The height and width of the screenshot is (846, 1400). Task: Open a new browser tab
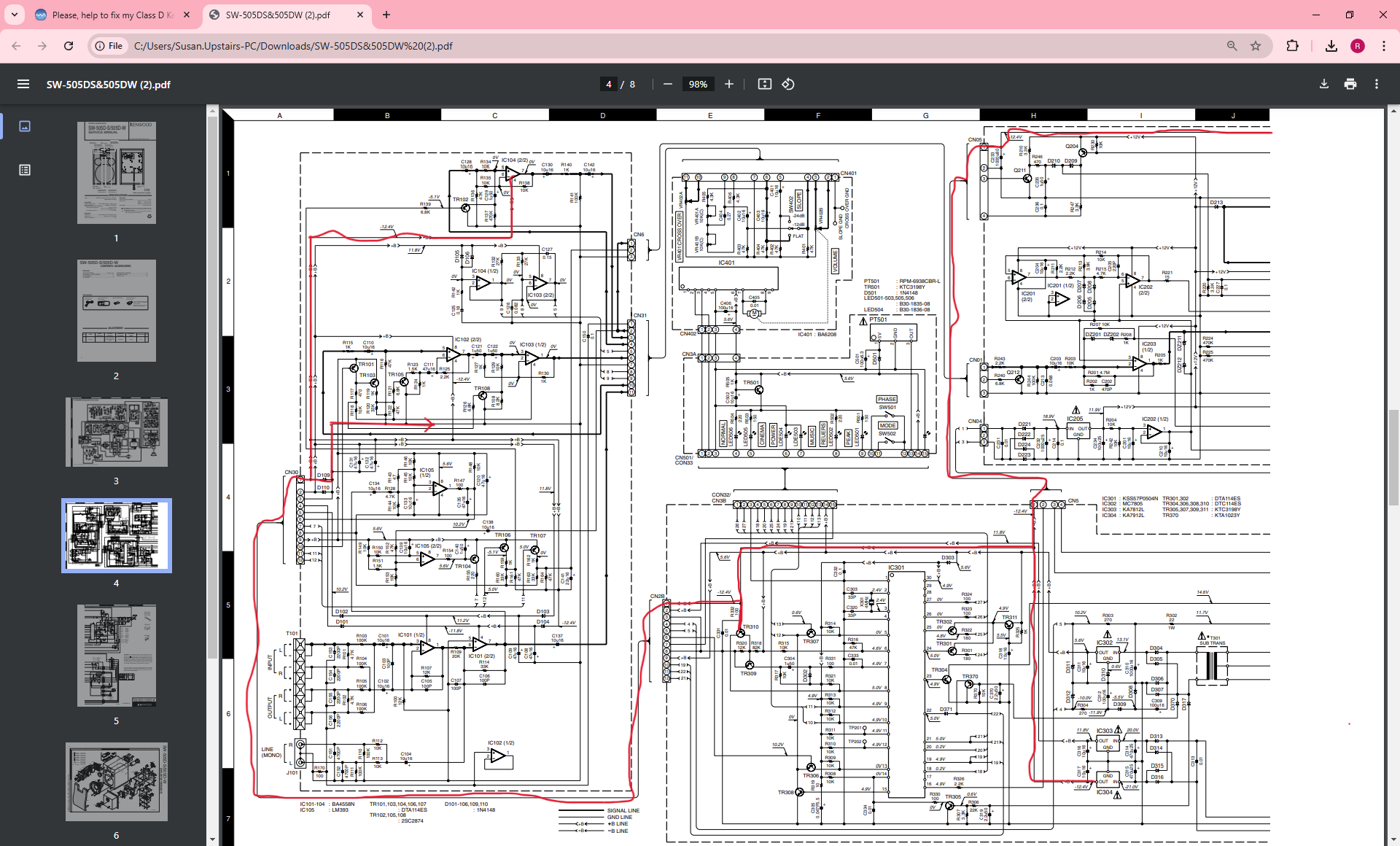[386, 15]
